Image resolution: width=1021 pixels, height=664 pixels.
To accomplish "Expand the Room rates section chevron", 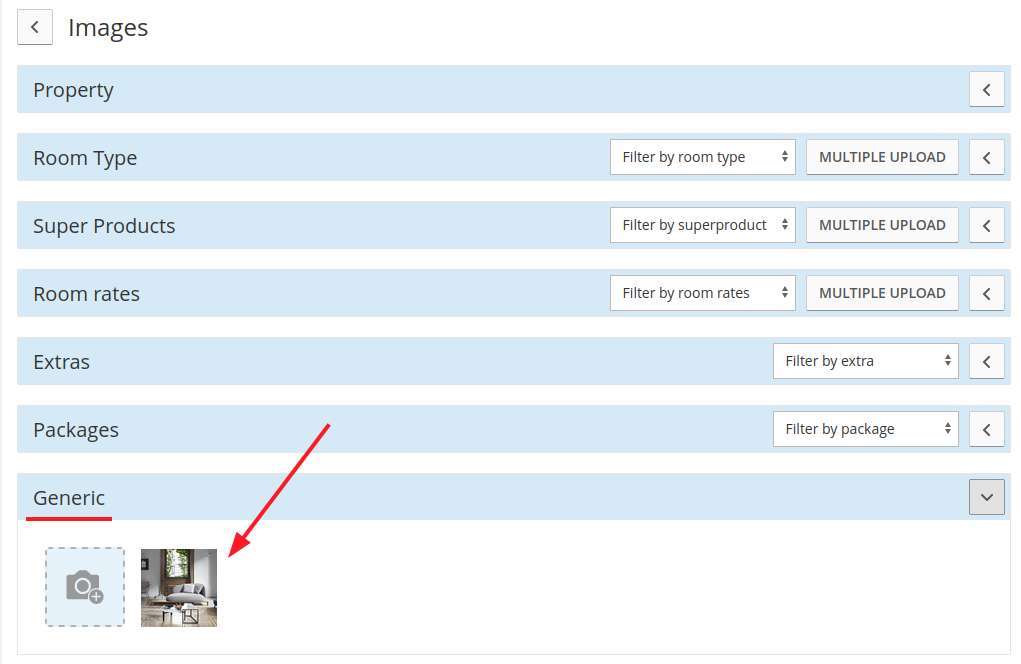I will [x=986, y=294].
